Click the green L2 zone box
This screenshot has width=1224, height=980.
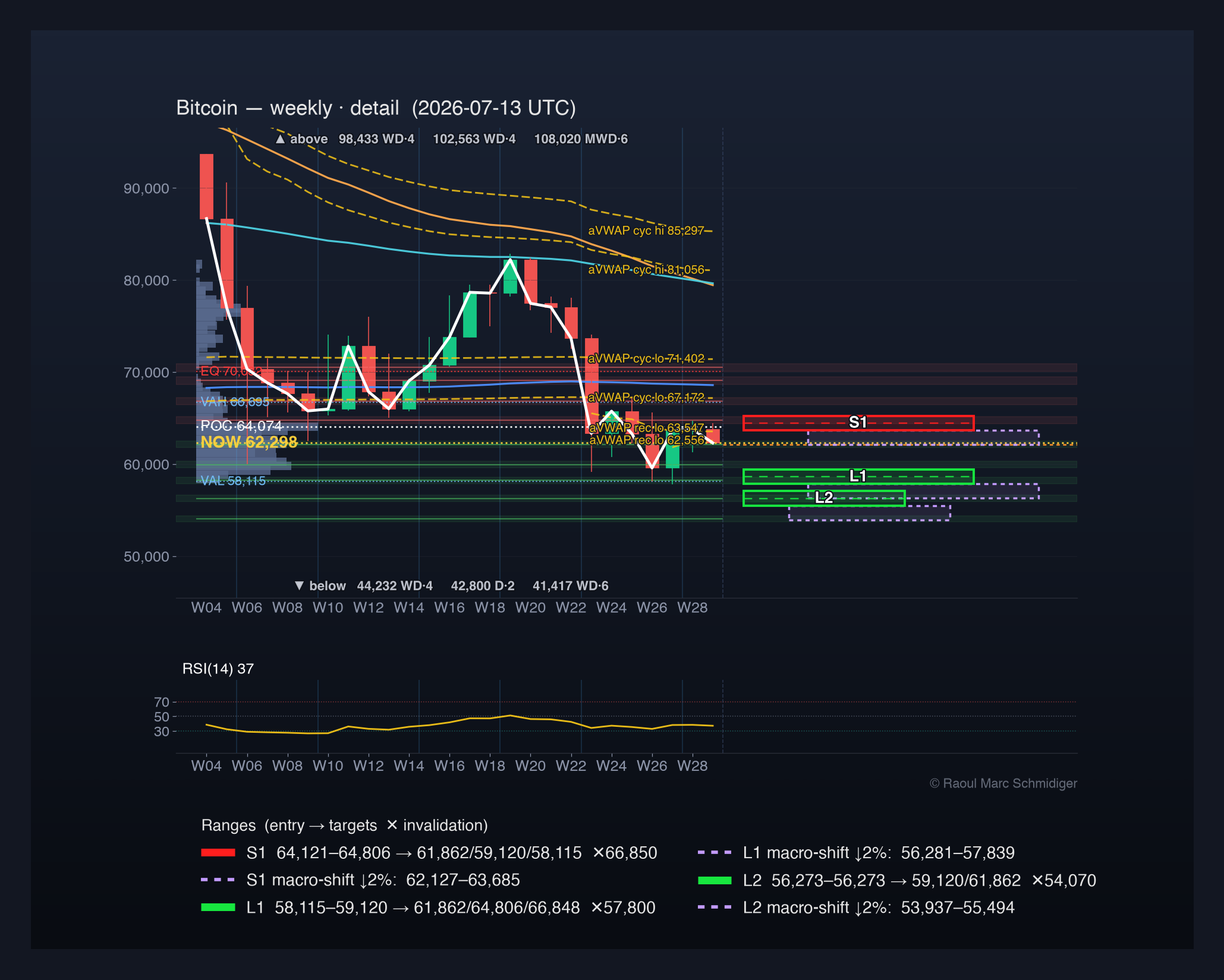click(824, 498)
